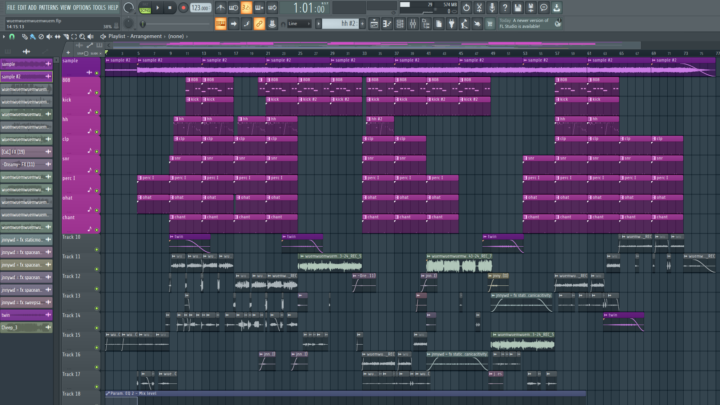Screen dimensions: 720x405
Task: Select the playlist zoom tool
Action: click(82, 37)
